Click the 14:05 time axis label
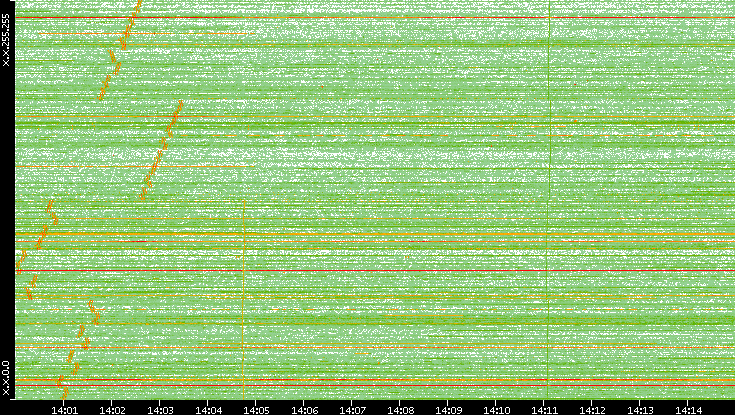This screenshot has width=735, height=415. click(x=256, y=411)
